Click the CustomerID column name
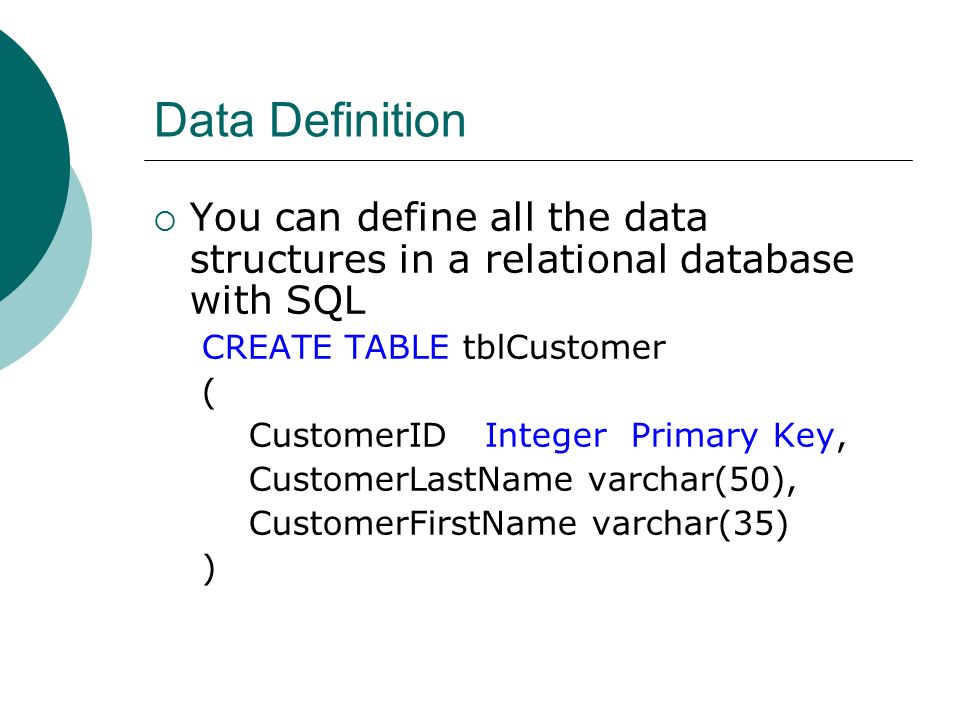Screen dimensions: 960x720 347,435
